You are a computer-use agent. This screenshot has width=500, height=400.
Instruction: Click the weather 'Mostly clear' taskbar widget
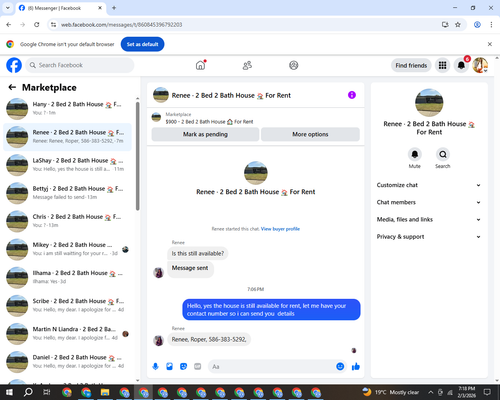[391, 392]
